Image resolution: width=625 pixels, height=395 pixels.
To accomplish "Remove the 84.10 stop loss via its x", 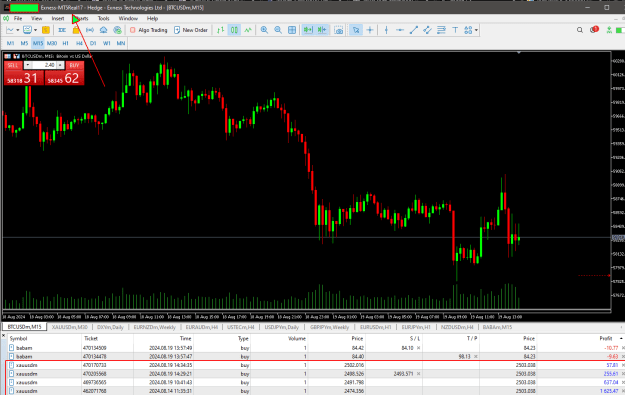I will tap(418, 348).
